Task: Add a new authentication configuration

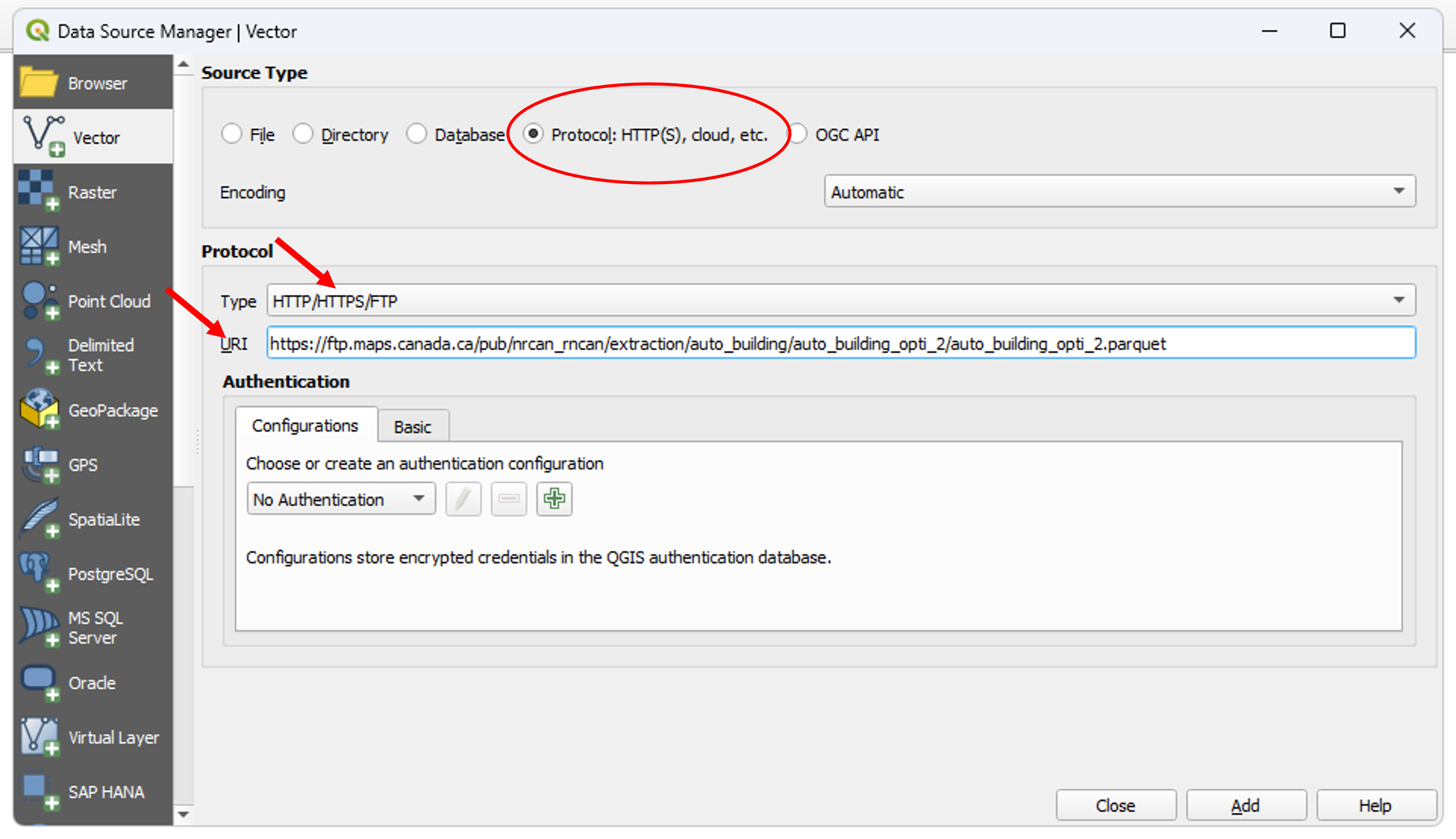Action: (553, 499)
